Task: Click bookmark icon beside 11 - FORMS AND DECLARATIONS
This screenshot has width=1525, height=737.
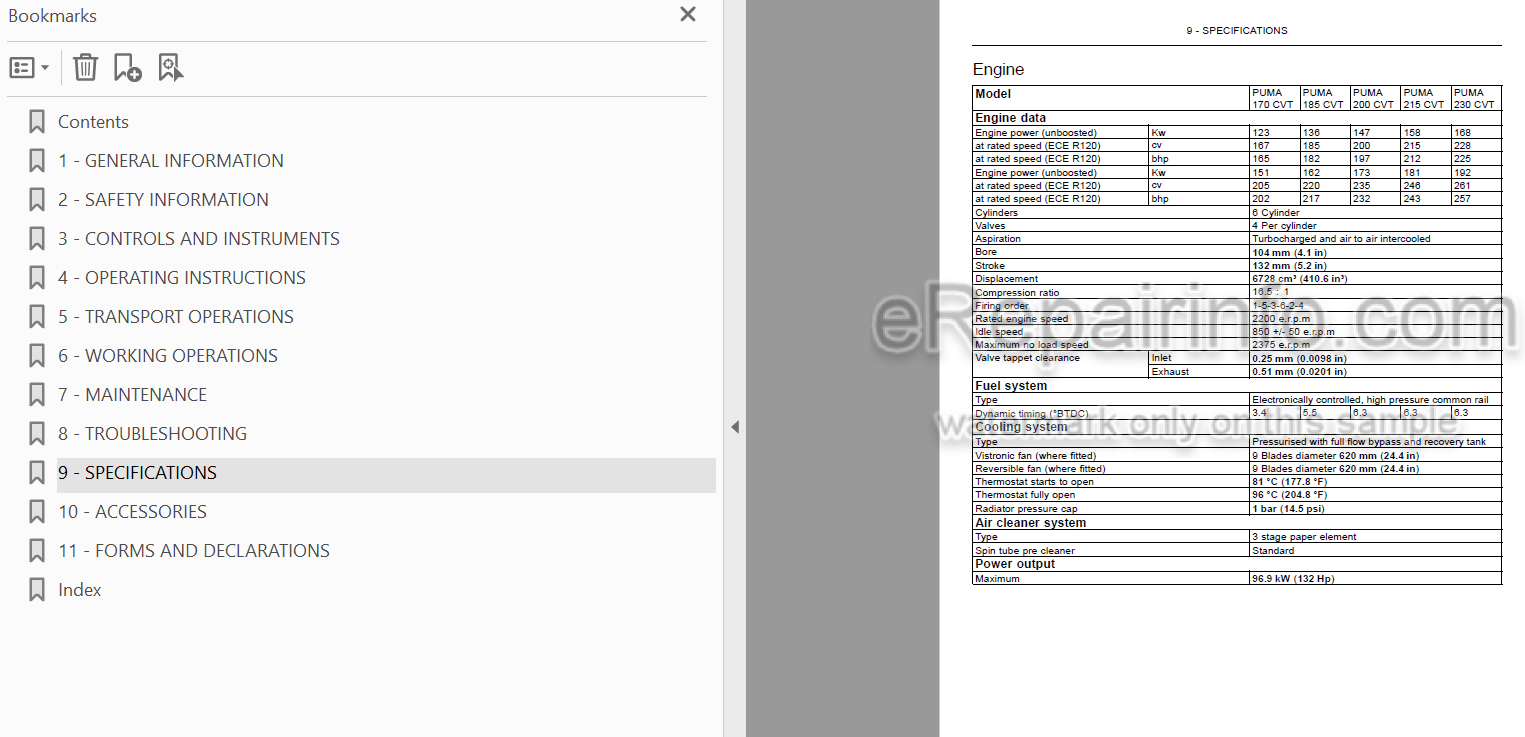Action: click(37, 551)
